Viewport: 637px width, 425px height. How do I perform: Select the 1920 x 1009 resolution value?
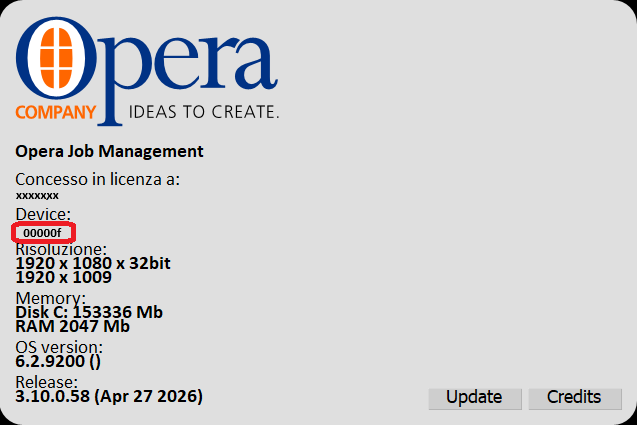pyautogui.click(x=63, y=277)
